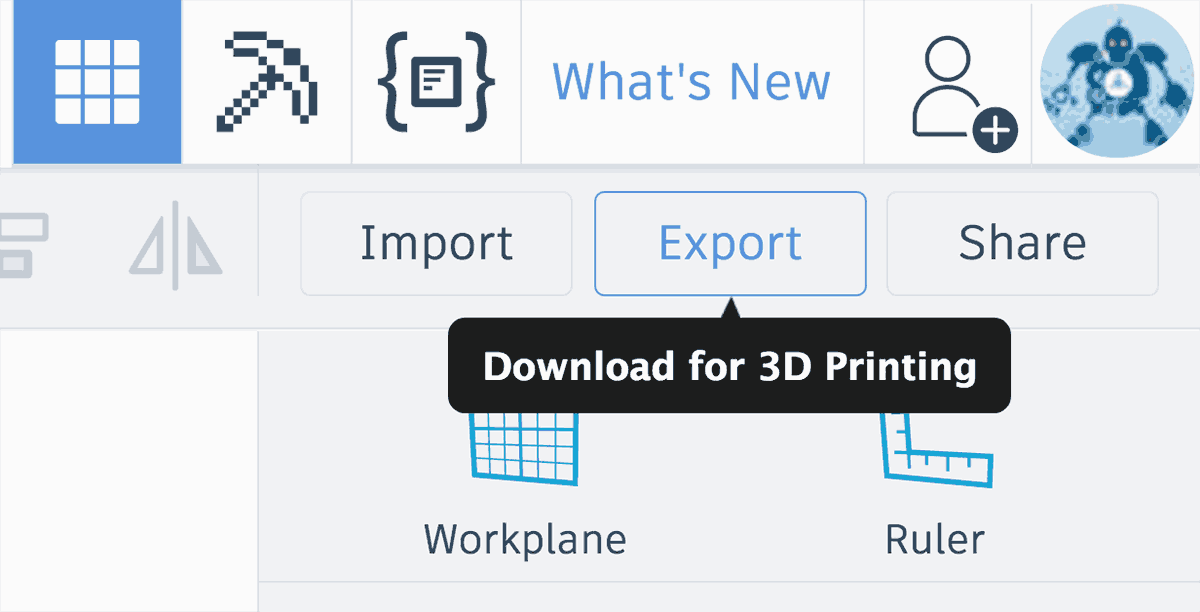The image size is (1200, 612).
Task: Open the Blocks pickaxe mode
Action: [267, 82]
